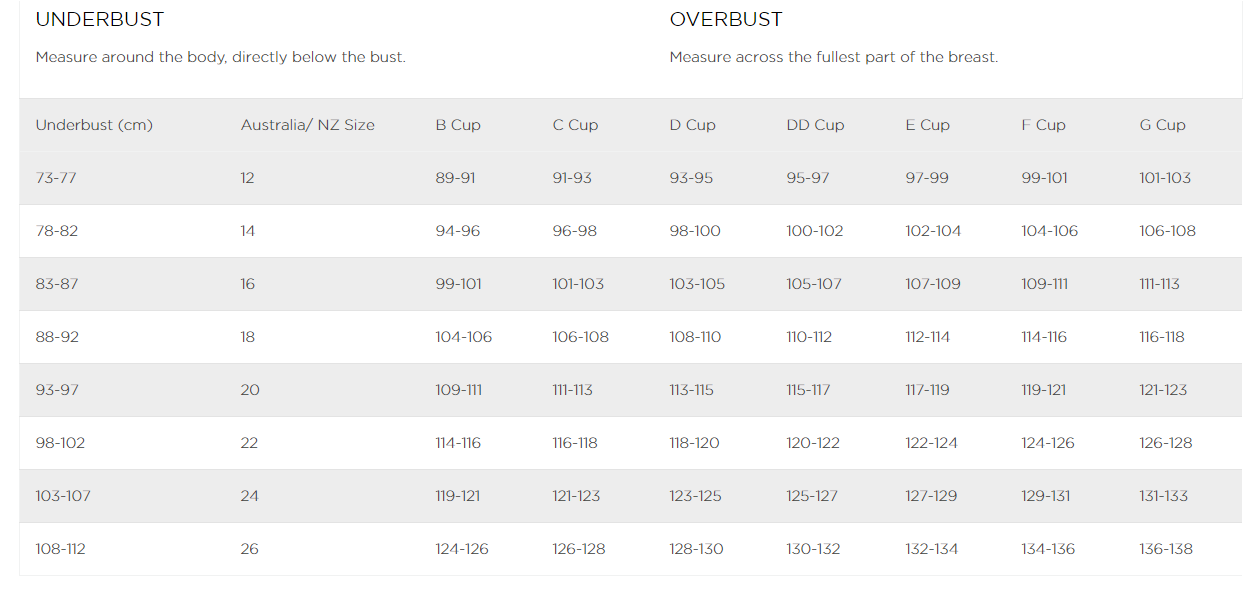
Task: Click size 26 in the size column
Action: 249,549
